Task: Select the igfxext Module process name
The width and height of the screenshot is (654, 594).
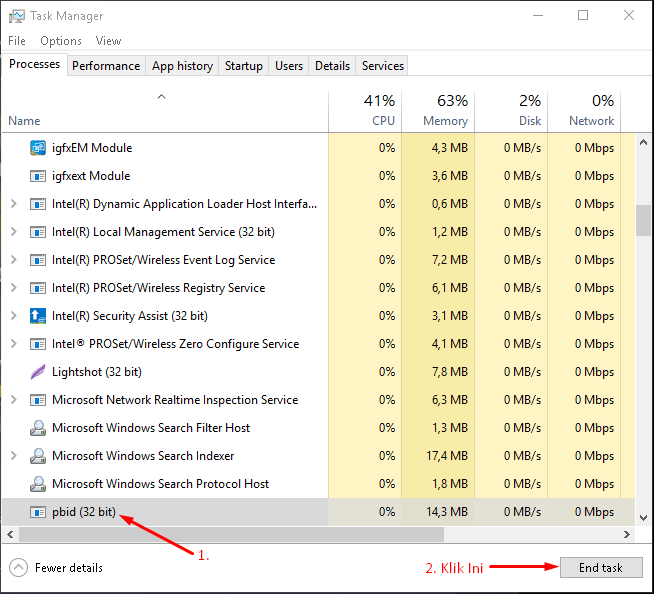Action: pos(91,176)
